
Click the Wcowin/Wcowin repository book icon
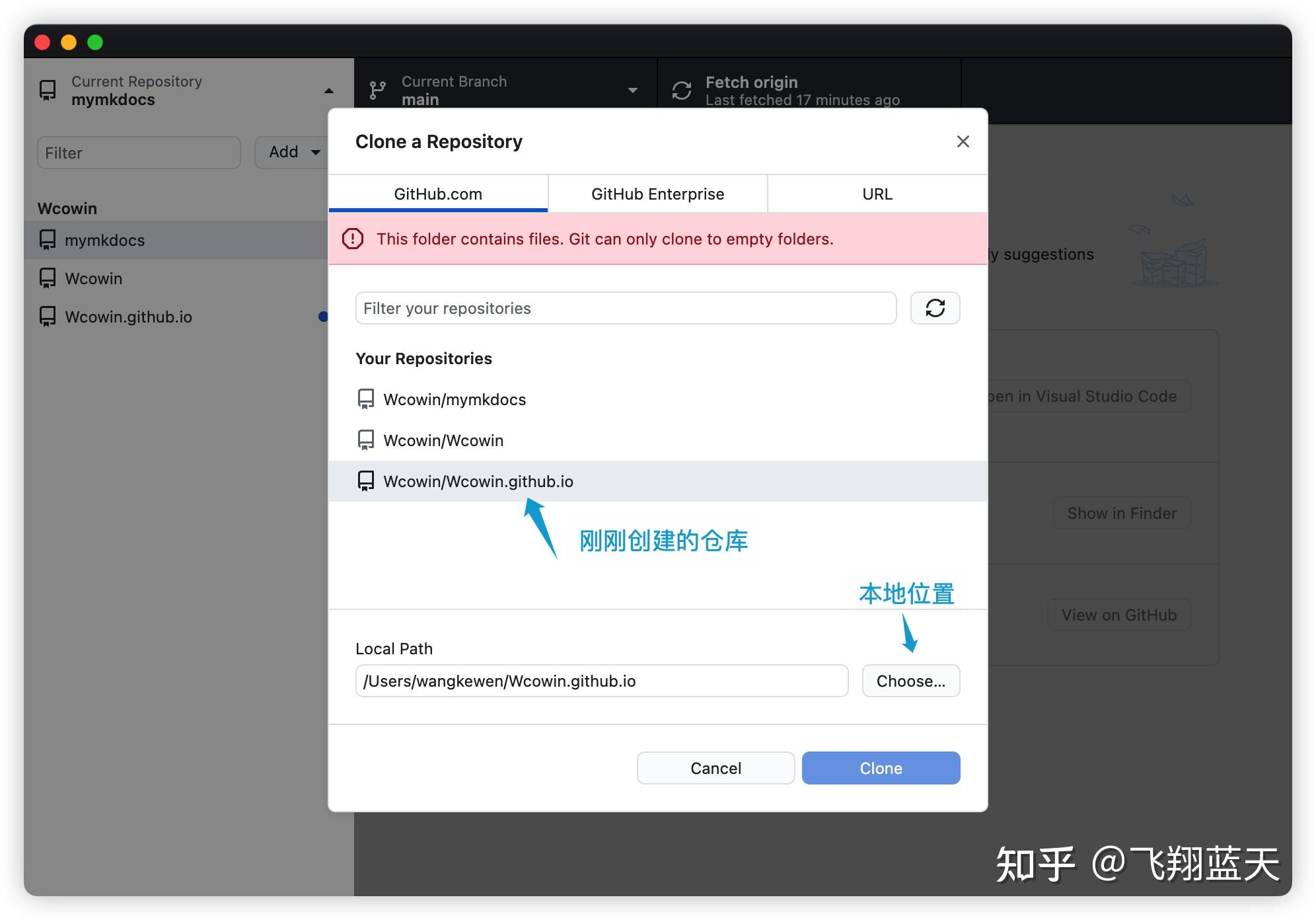click(x=366, y=440)
